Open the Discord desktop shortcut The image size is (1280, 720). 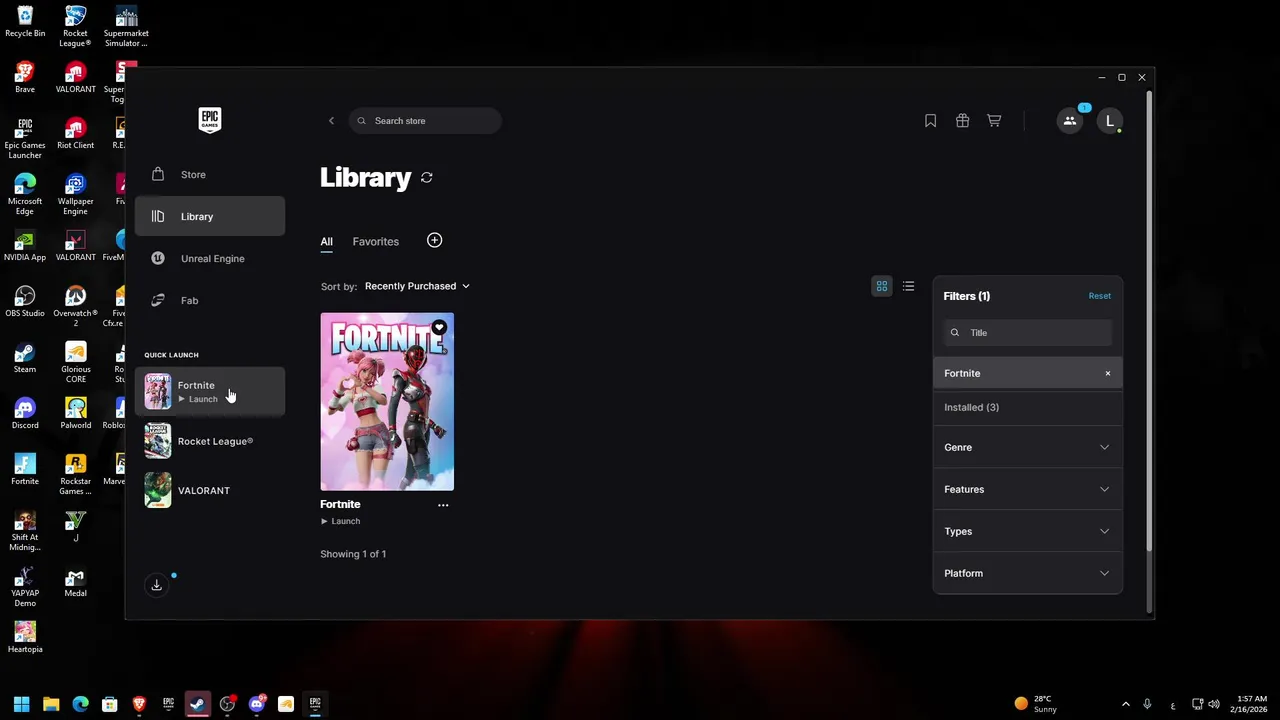coord(25,414)
